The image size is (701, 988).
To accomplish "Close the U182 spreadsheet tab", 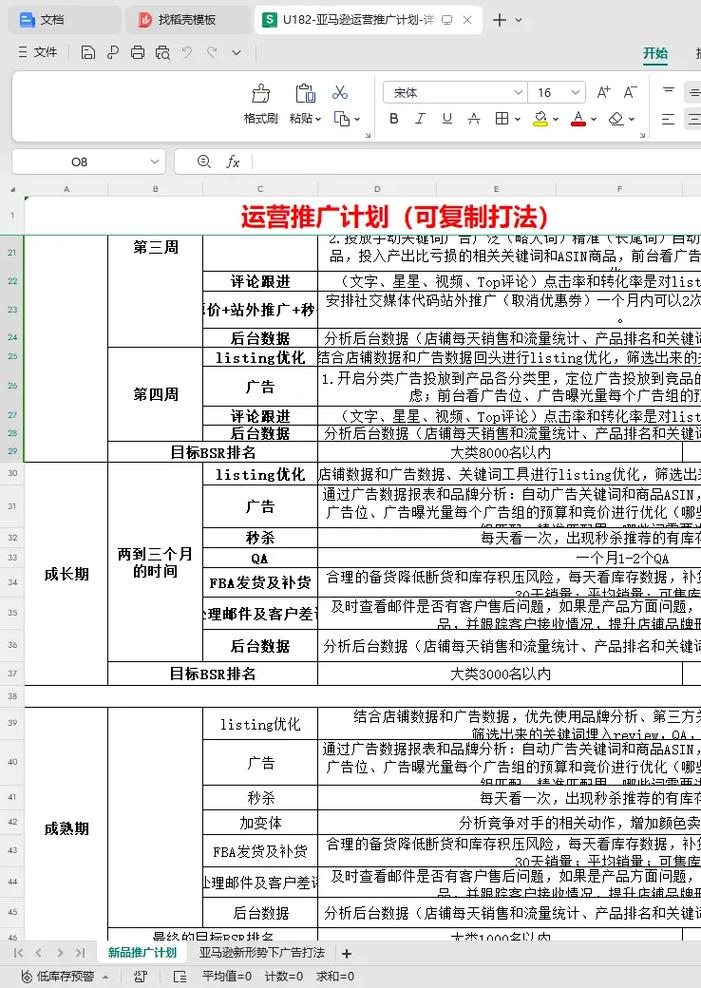I will pos(467,20).
